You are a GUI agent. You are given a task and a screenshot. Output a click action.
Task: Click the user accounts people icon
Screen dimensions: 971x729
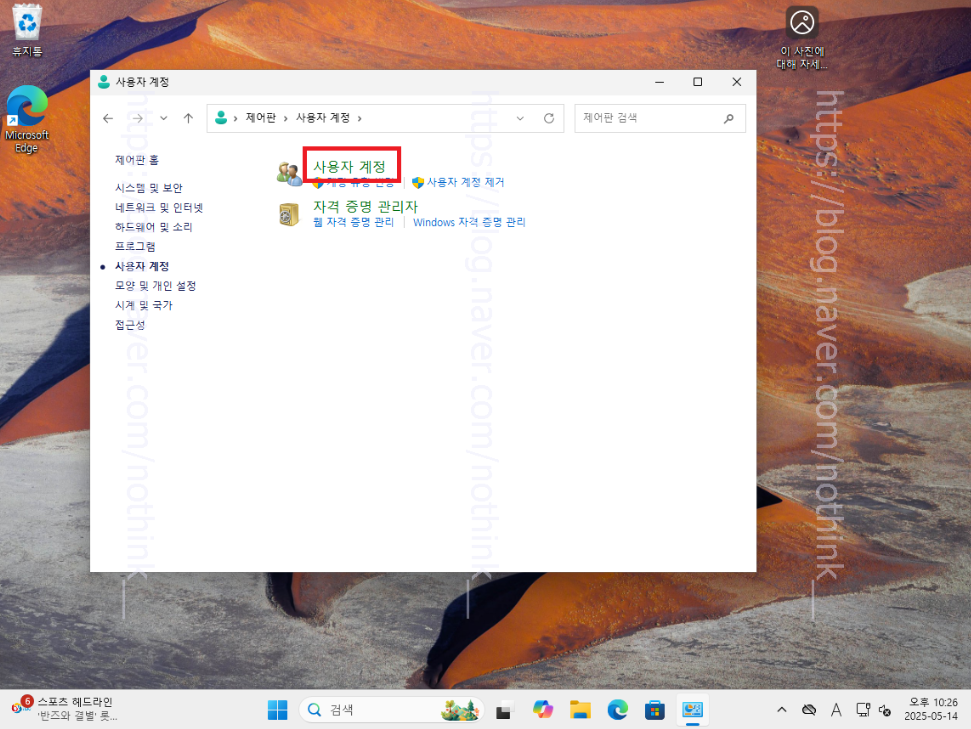click(289, 173)
